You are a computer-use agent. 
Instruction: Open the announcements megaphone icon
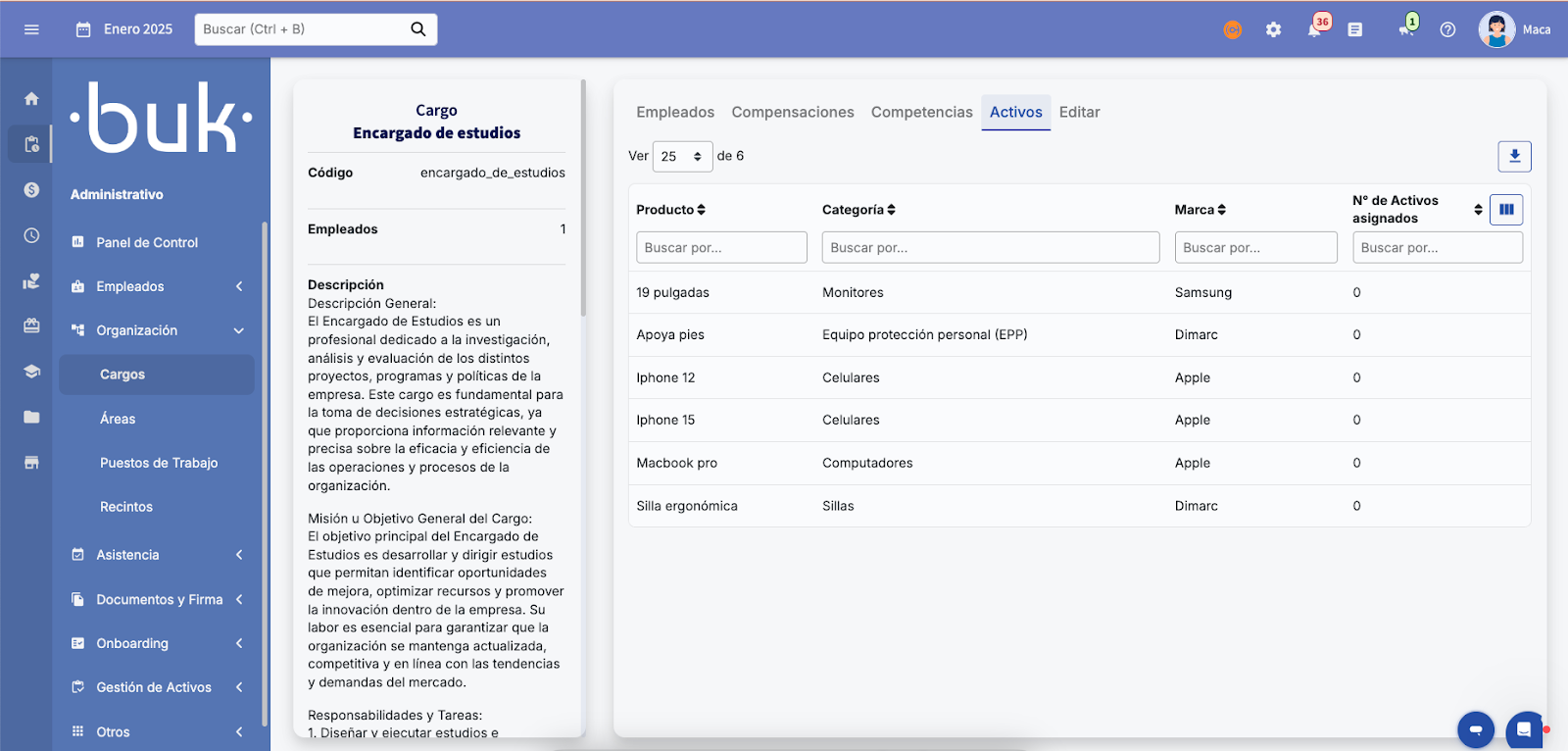point(1406,29)
